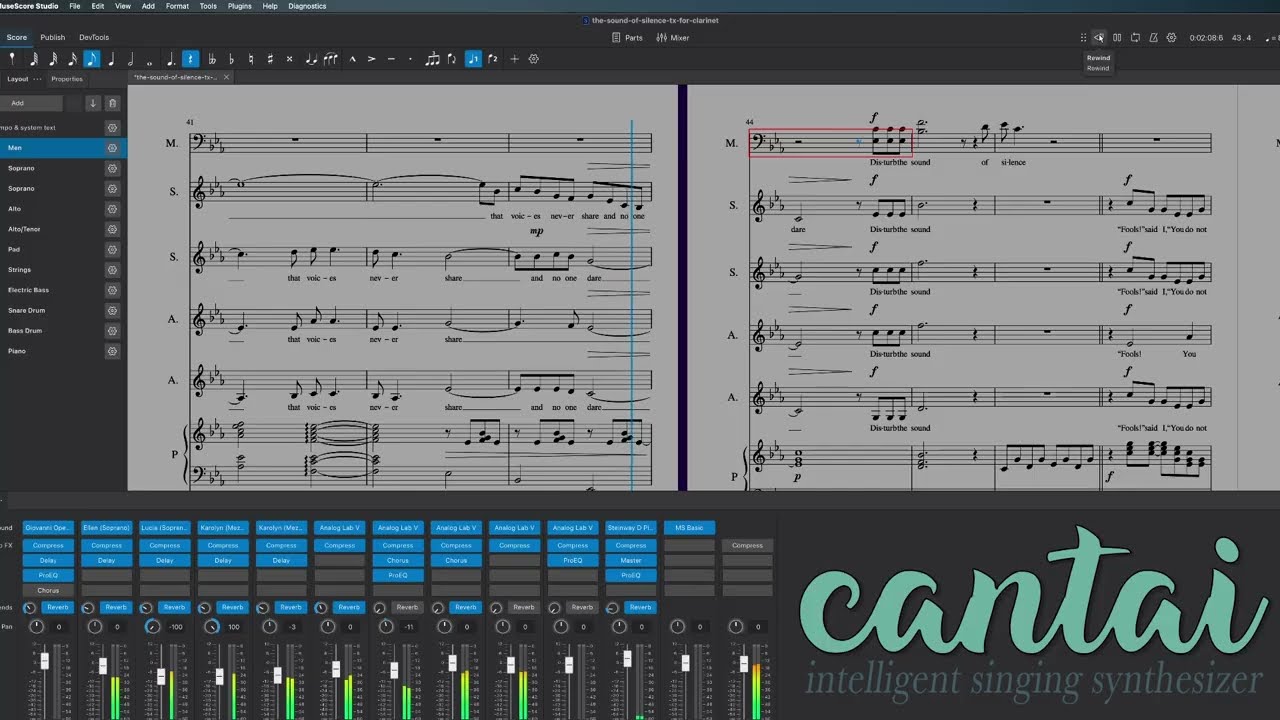
Task: Toggle the augmentation dot
Action: (x=170, y=59)
